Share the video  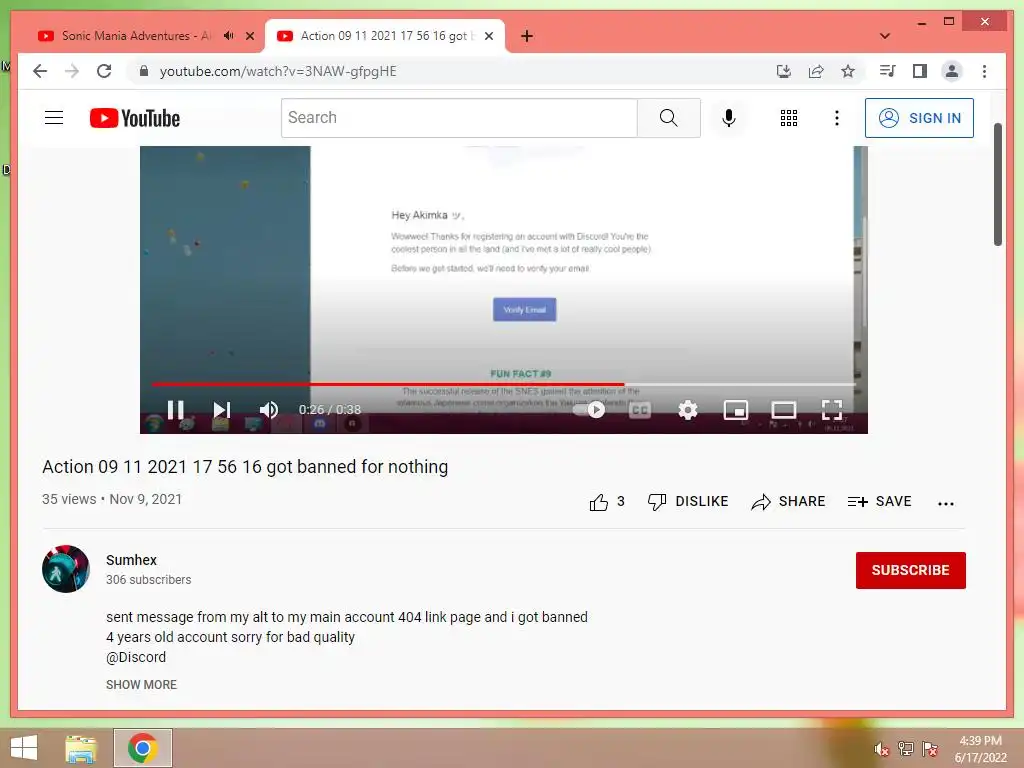tap(788, 502)
